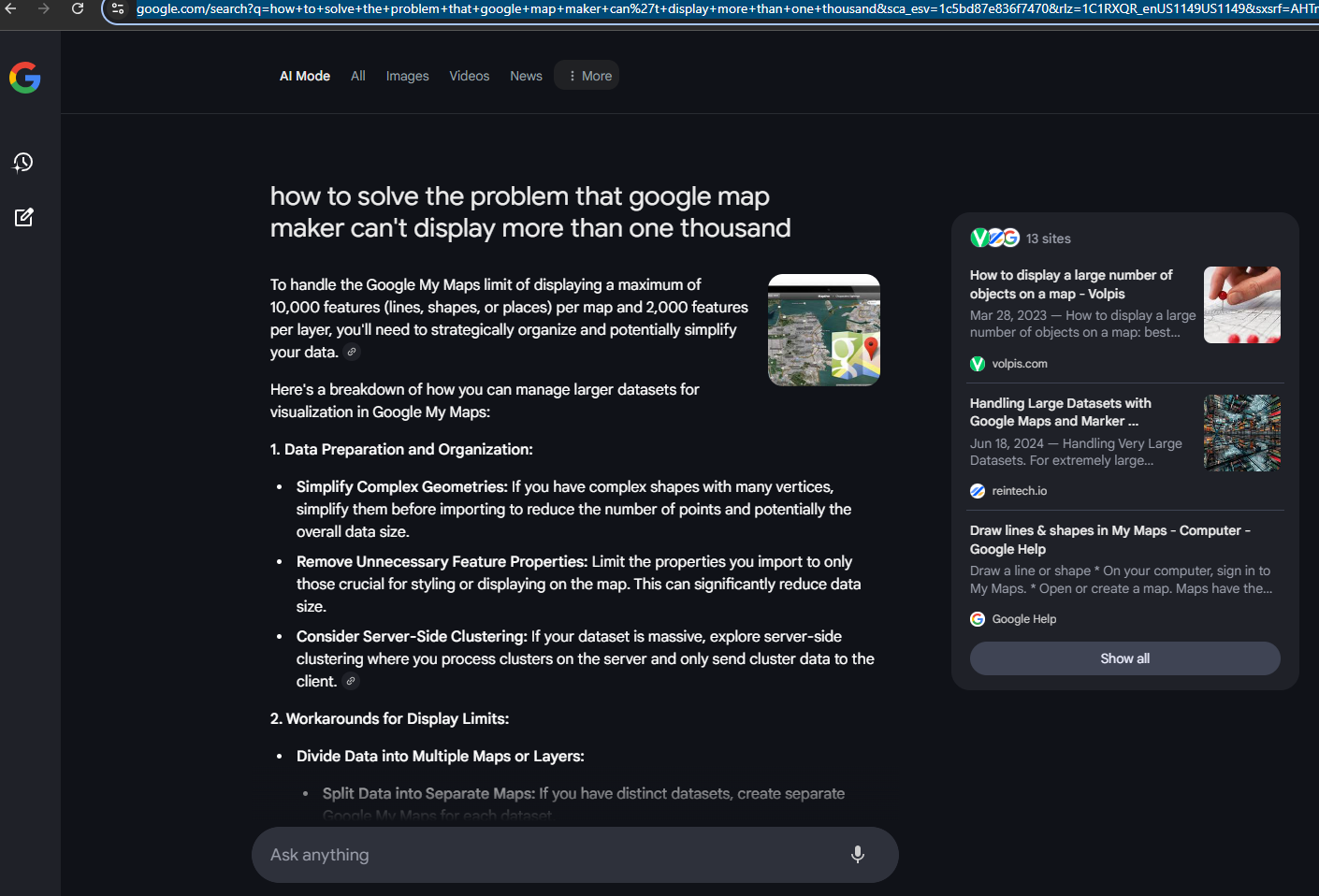Image resolution: width=1319 pixels, height=896 pixels.
Task: Click the Google logo in the sidebar
Action: click(25, 78)
